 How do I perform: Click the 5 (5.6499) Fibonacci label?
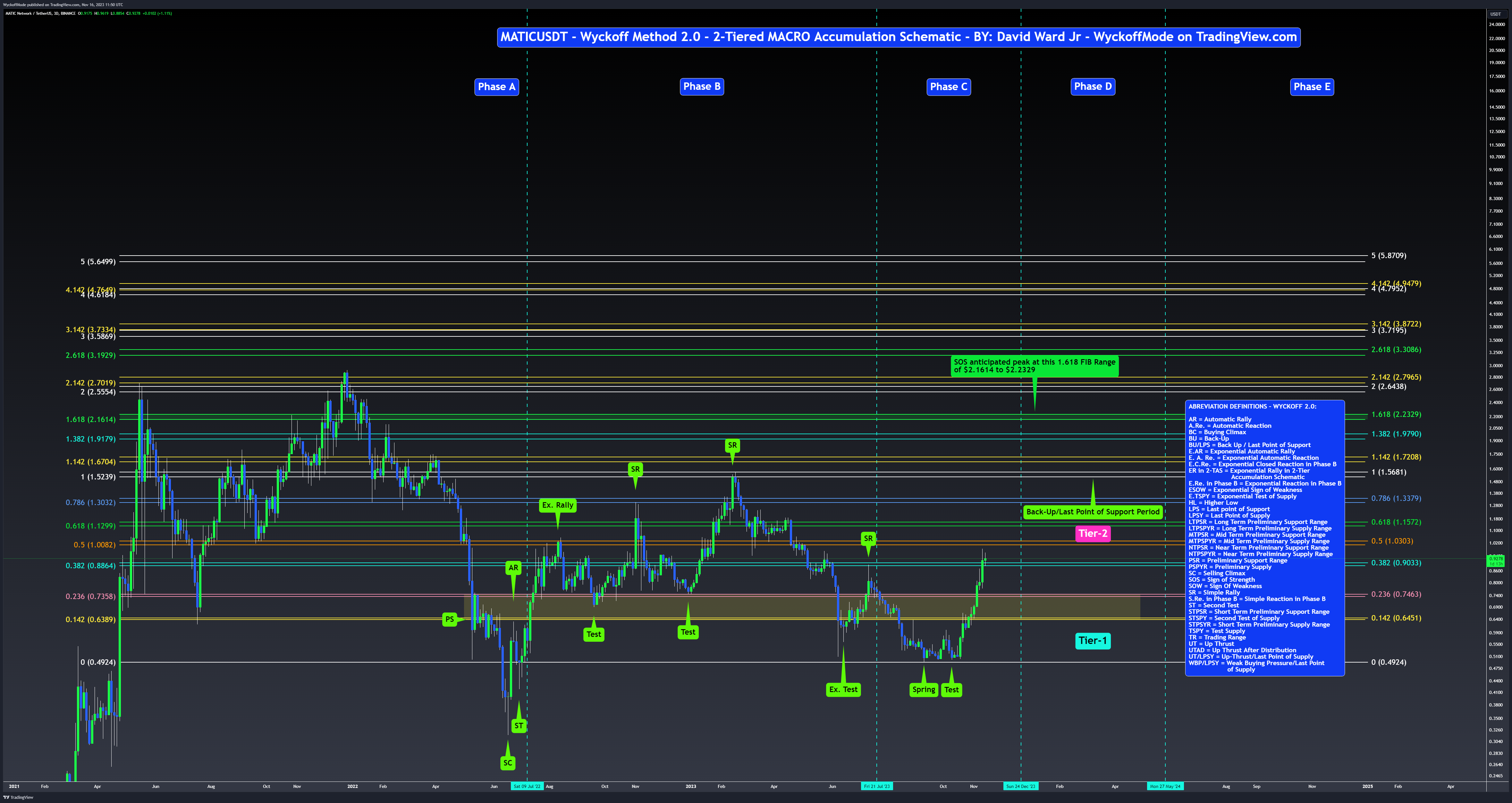[x=98, y=261]
